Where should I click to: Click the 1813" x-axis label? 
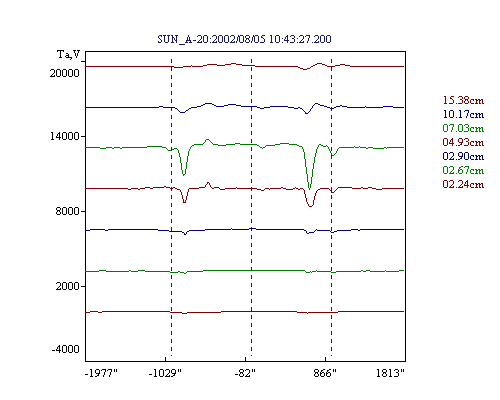pyautogui.click(x=390, y=373)
